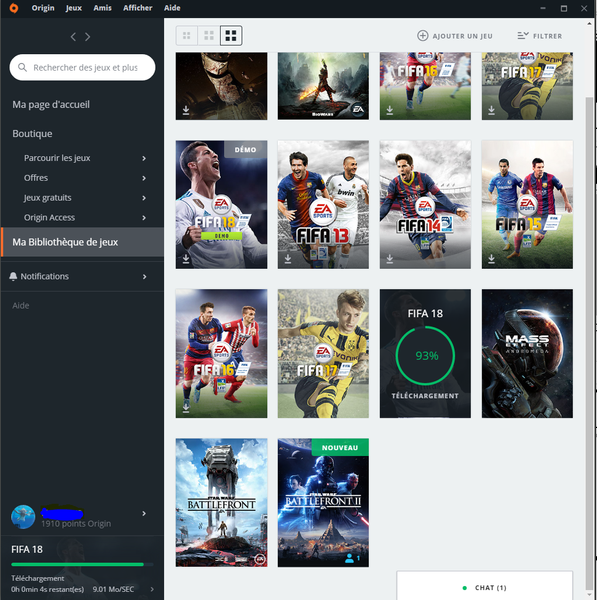Click the download icon on FIFA 18 Démo
This screenshot has width=597, height=600.
coord(186,258)
